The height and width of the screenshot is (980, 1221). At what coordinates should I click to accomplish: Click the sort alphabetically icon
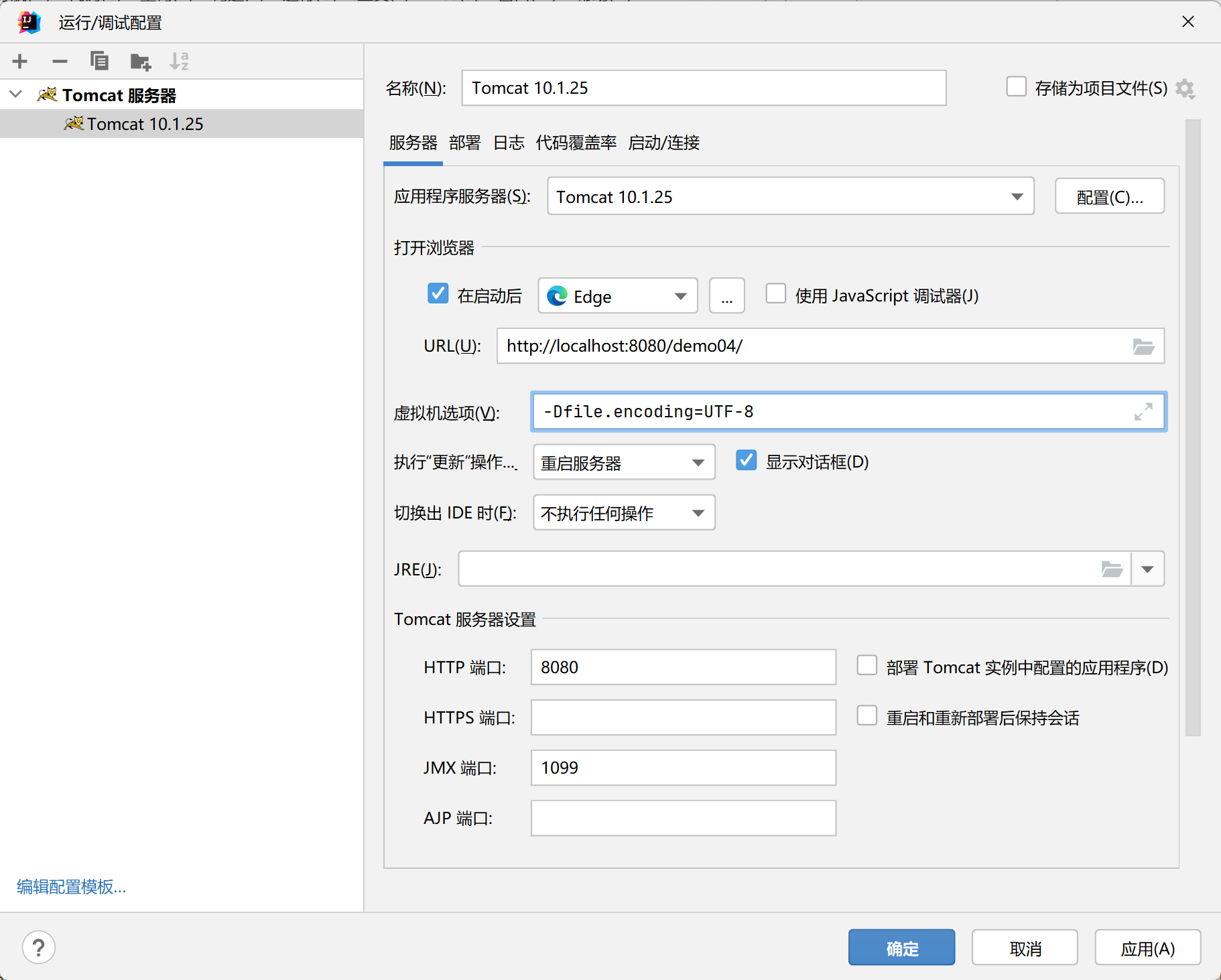pyautogui.click(x=179, y=62)
